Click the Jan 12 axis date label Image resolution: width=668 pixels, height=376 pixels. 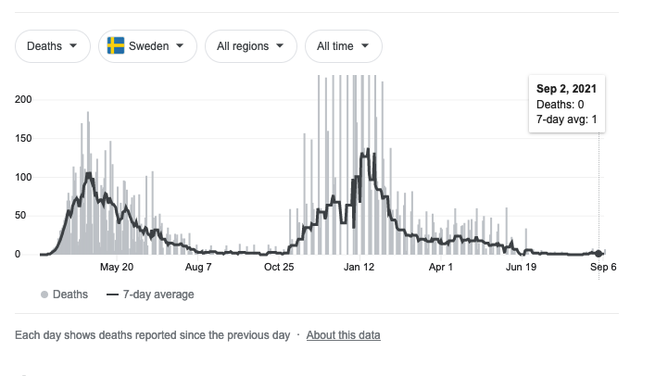359,267
